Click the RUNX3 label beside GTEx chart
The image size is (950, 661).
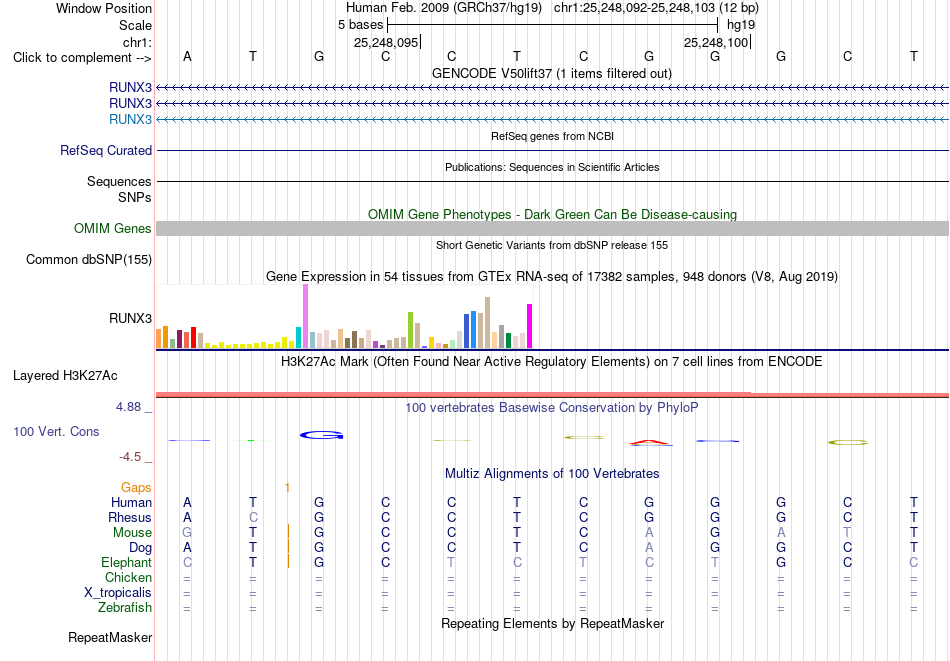(130, 318)
